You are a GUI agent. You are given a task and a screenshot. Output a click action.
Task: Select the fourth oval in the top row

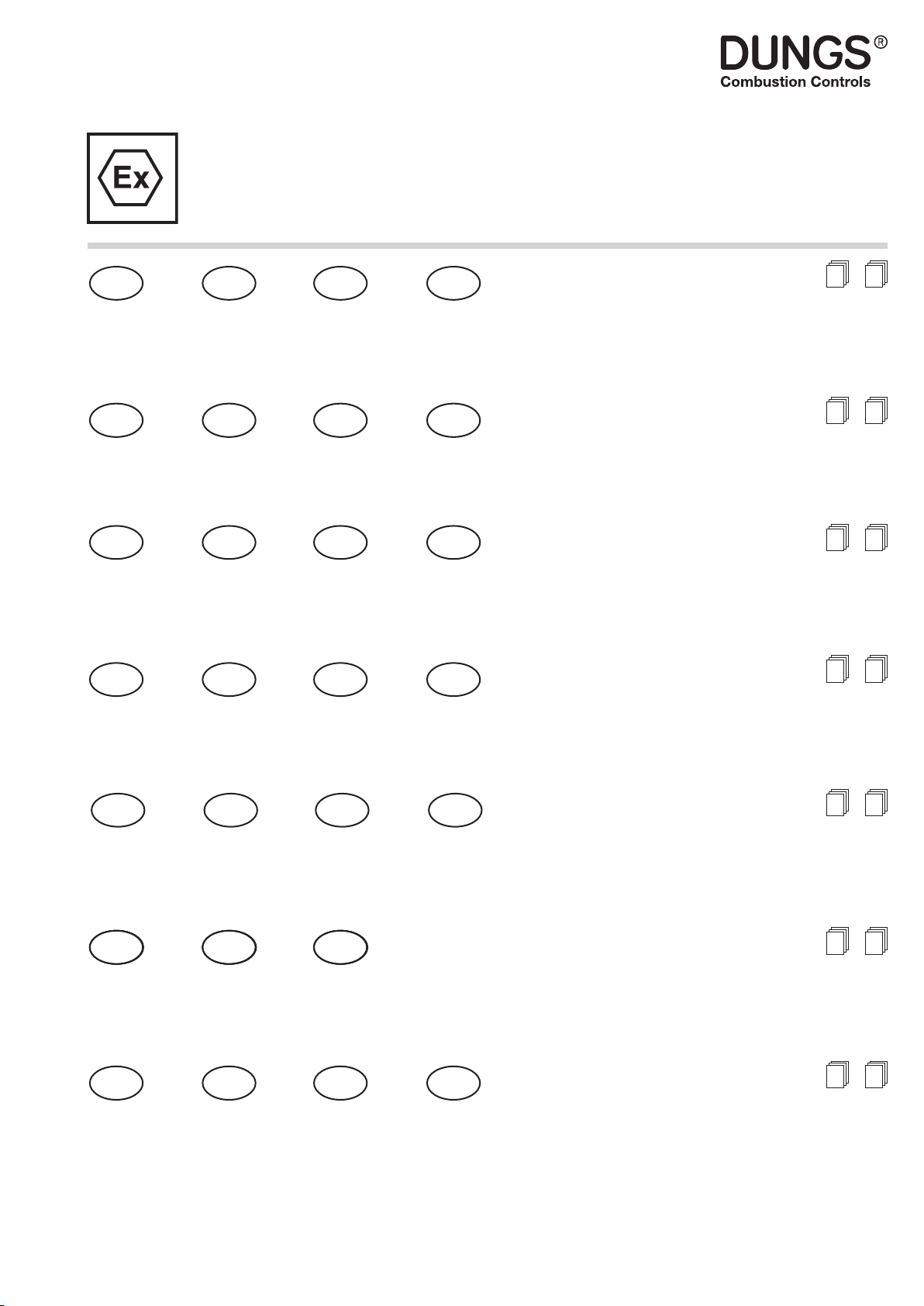[x=453, y=284]
